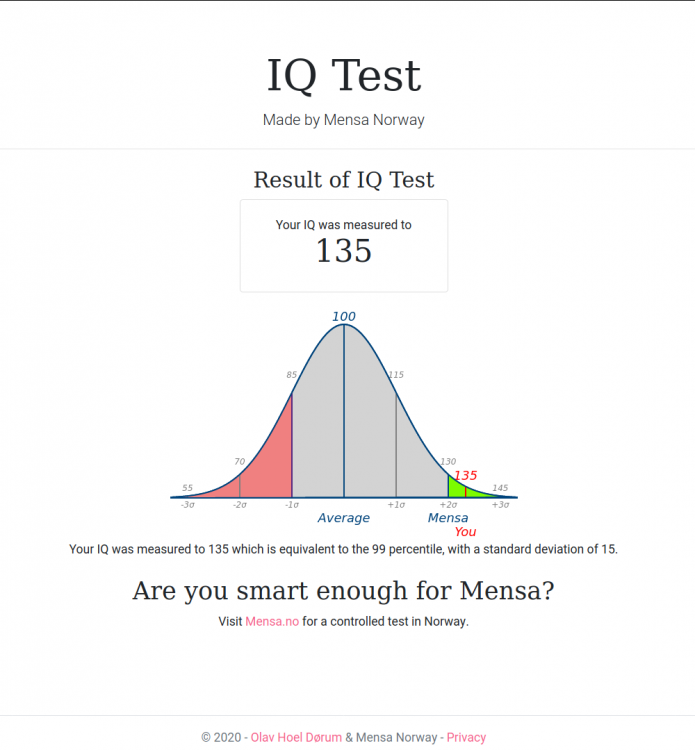695x750 pixels.
Task: Click the red "You" marker label
Action: [x=465, y=532]
